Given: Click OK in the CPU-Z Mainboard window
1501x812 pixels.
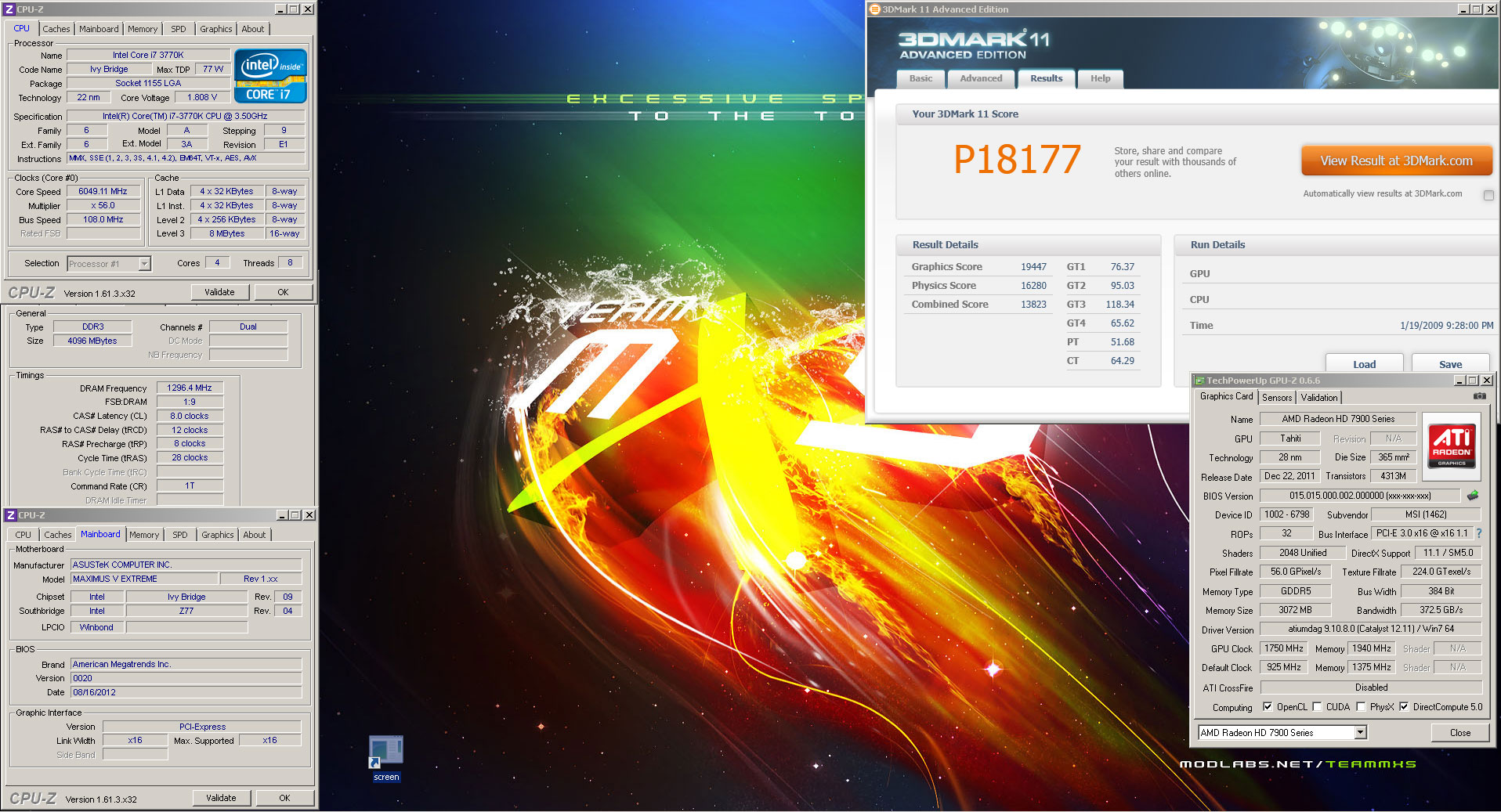Looking at the screenshot, I should point(284,798).
